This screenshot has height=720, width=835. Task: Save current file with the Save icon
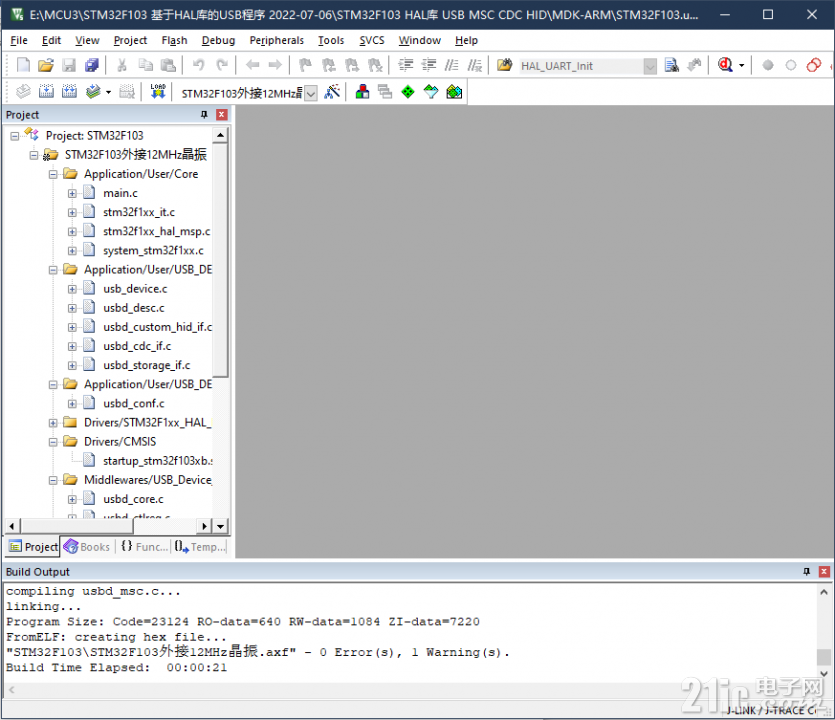click(69, 65)
